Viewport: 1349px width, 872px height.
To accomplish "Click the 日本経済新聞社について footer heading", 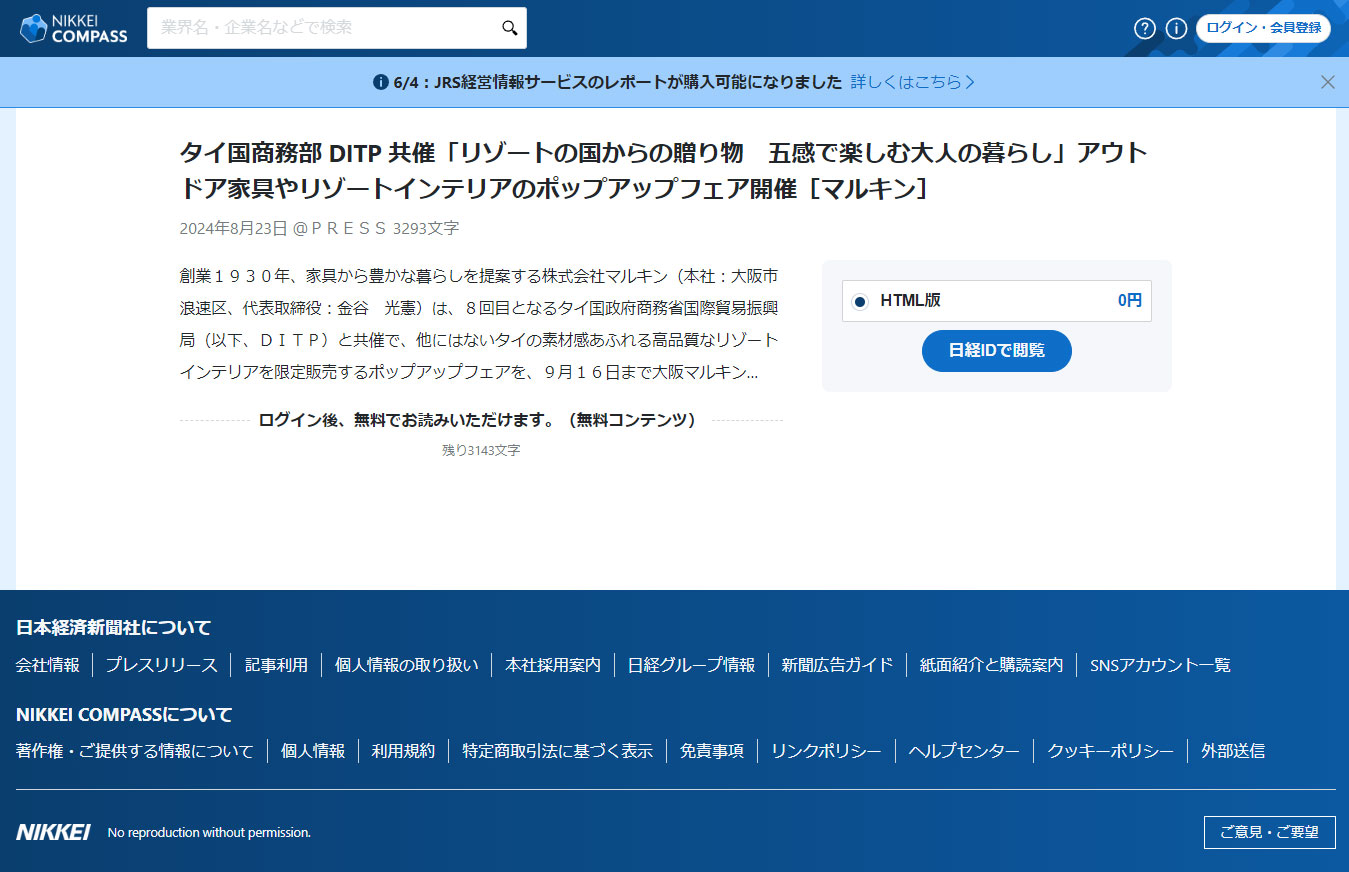I will click(114, 628).
